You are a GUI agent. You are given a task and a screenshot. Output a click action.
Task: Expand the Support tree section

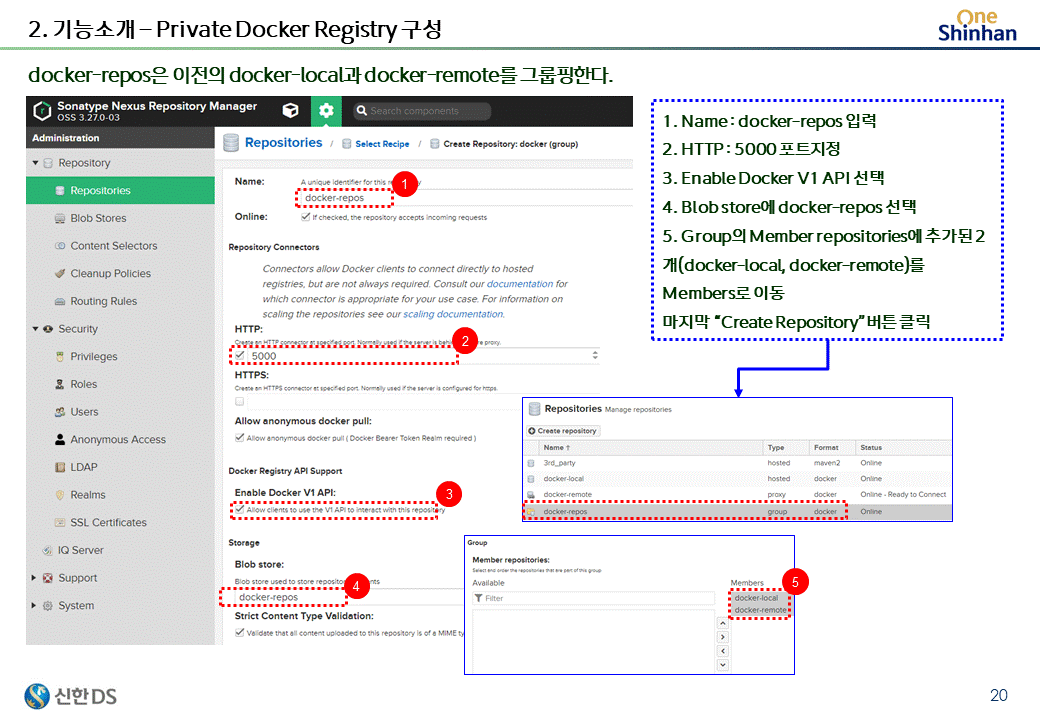pos(34,578)
